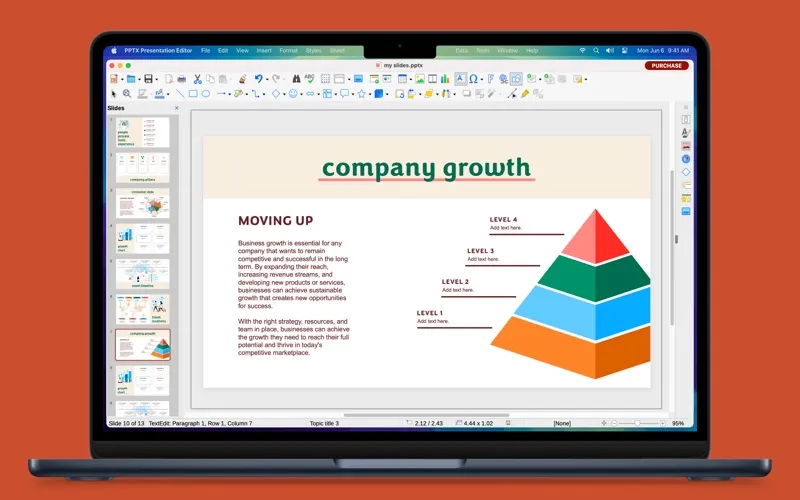The image size is (800, 500).
Task: Run the spelling check ABC icon
Action: tap(309, 79)
